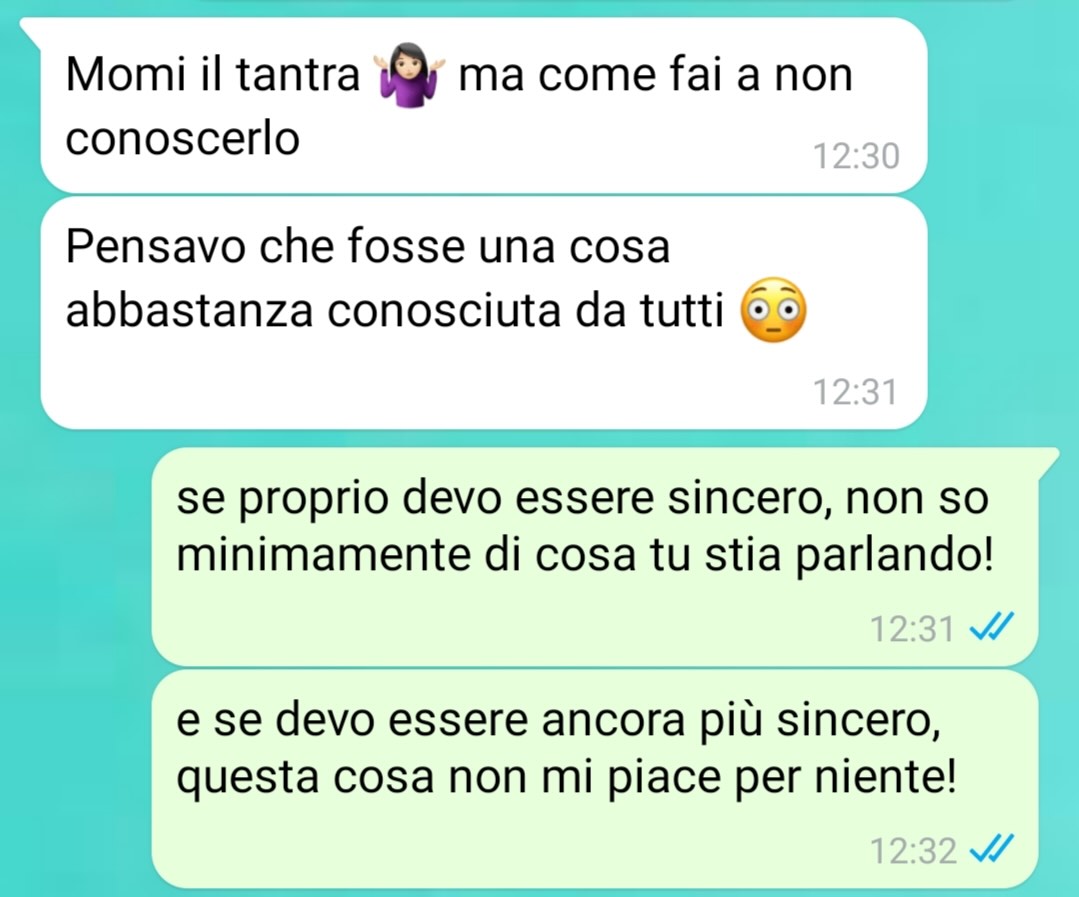Screen dimensions: 1079x897
Task: Select the "Pensavo che fosse" message
Action: tap(484, 313)
